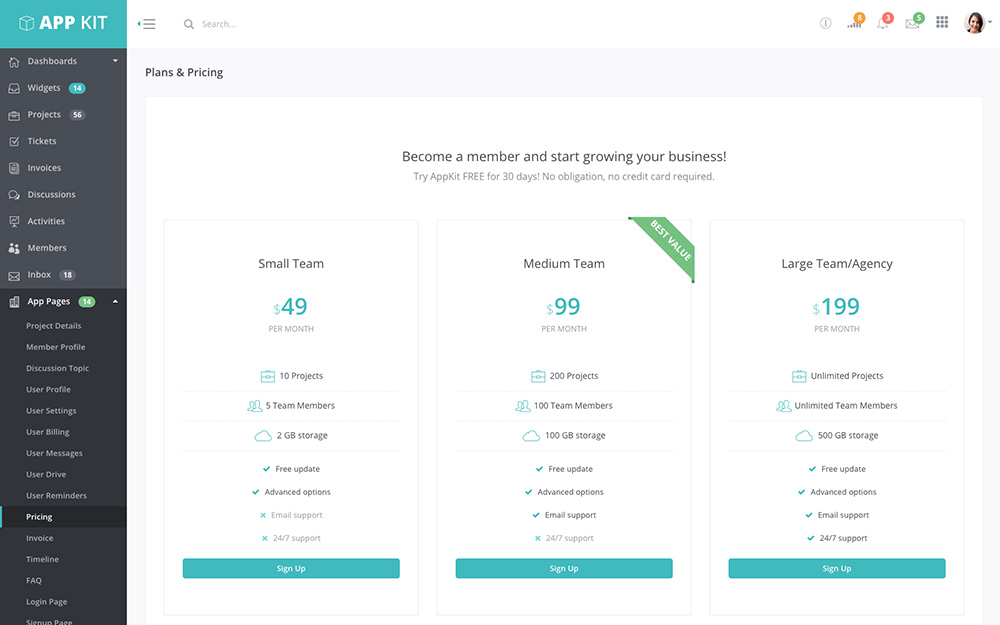This screenshot has height=625, width=1000.
Task: Open mail envelope icon with badge 5
Action: (x=914, y=22)
